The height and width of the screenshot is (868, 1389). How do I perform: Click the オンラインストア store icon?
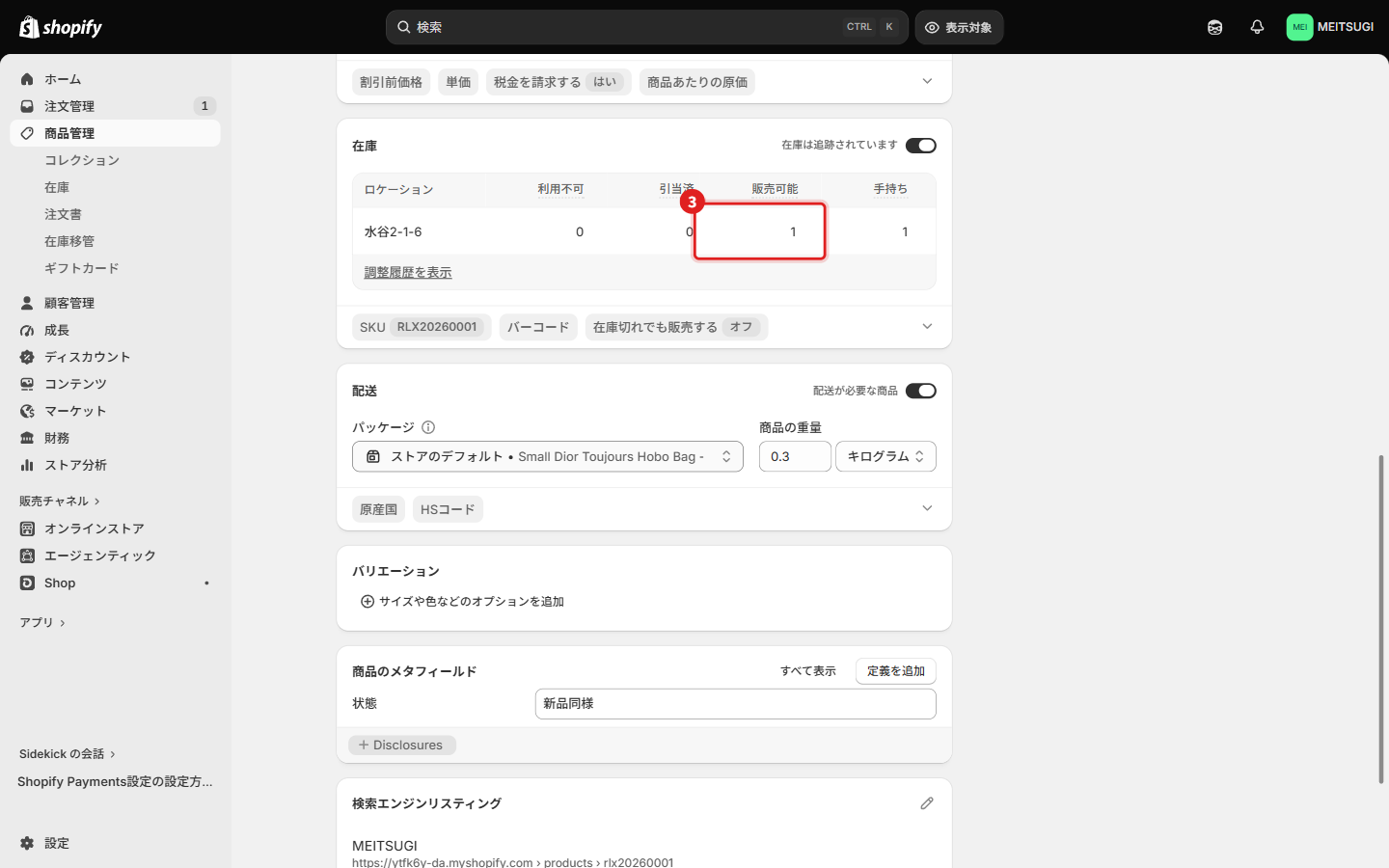point(27,529)
